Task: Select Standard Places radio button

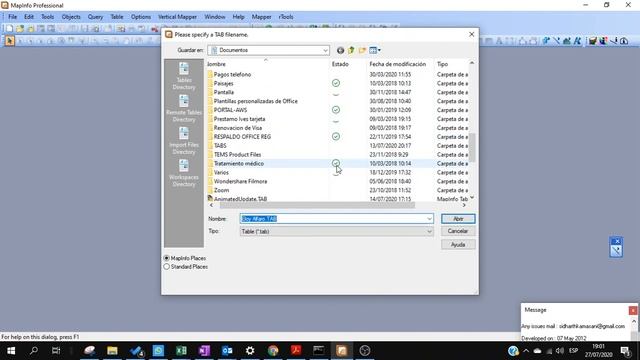Action: pyautogui.click(x=167, y=267)
